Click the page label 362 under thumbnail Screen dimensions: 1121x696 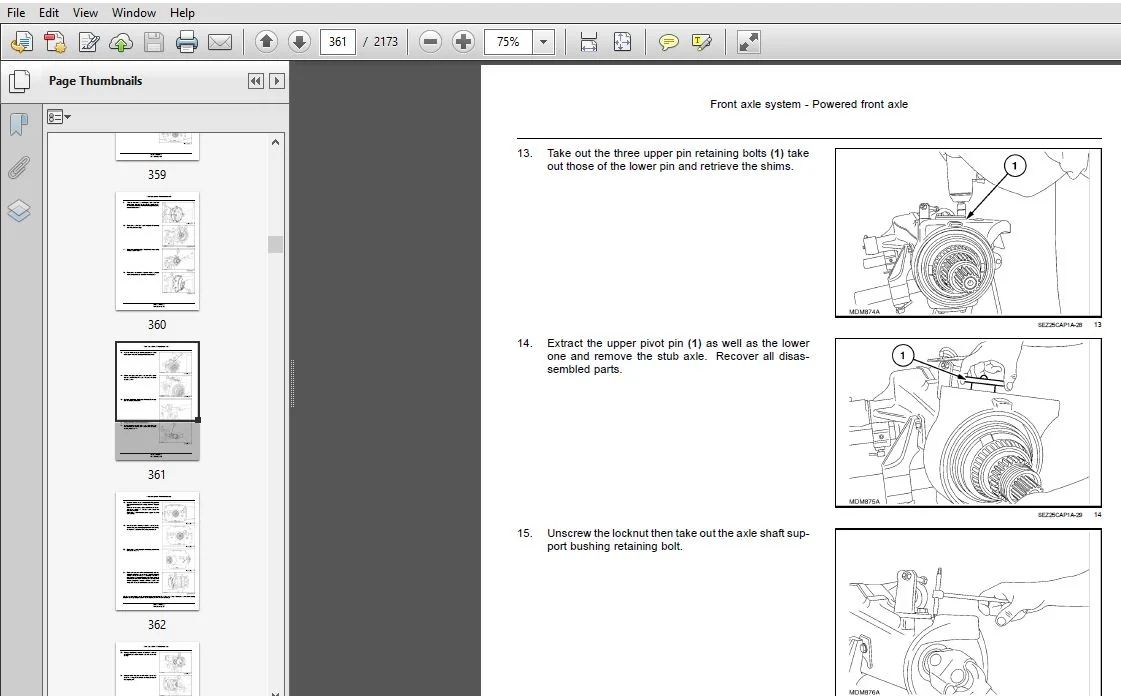157,625
